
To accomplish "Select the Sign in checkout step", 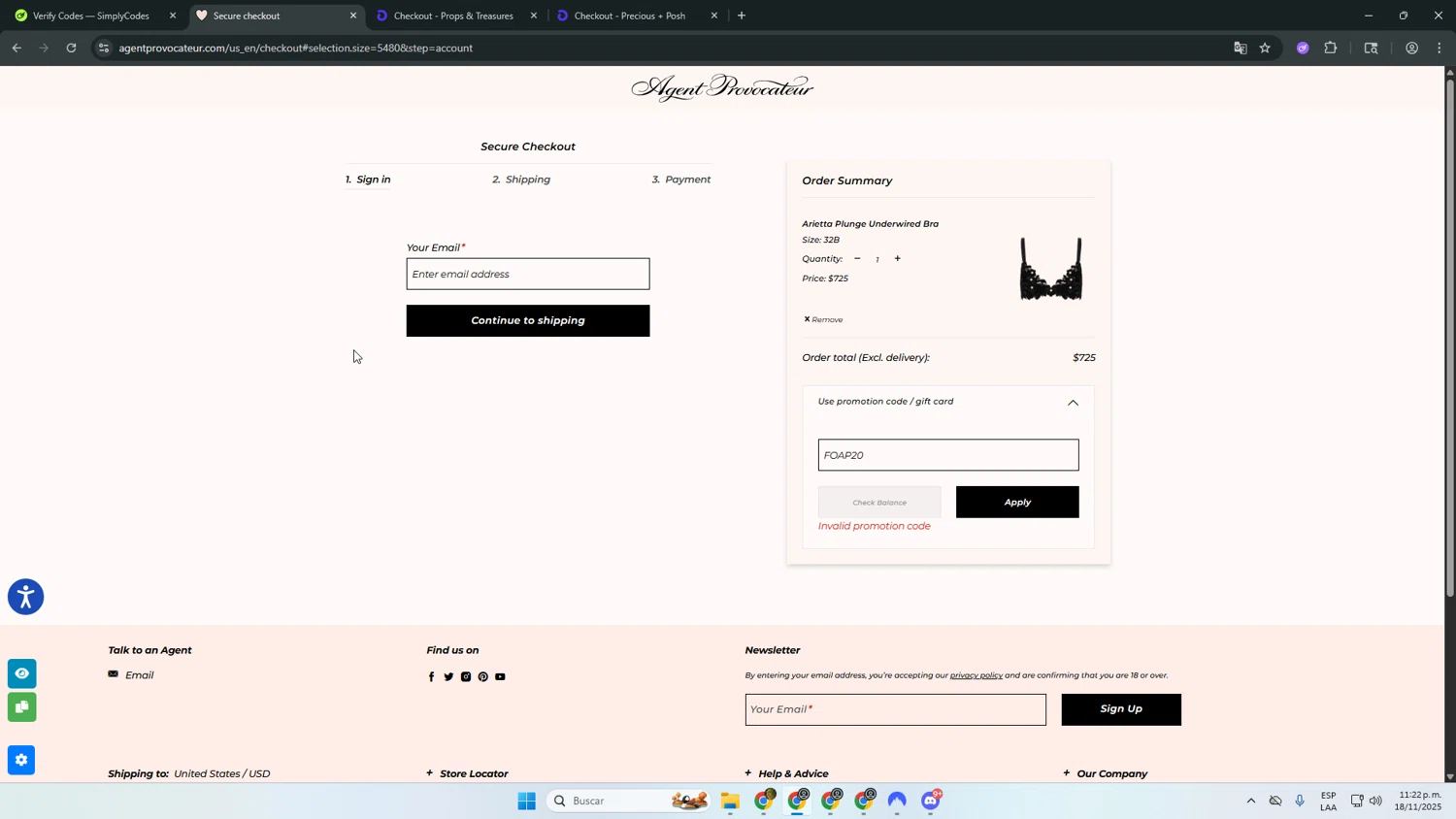I will pyautogui.click(x=368, y=180).
